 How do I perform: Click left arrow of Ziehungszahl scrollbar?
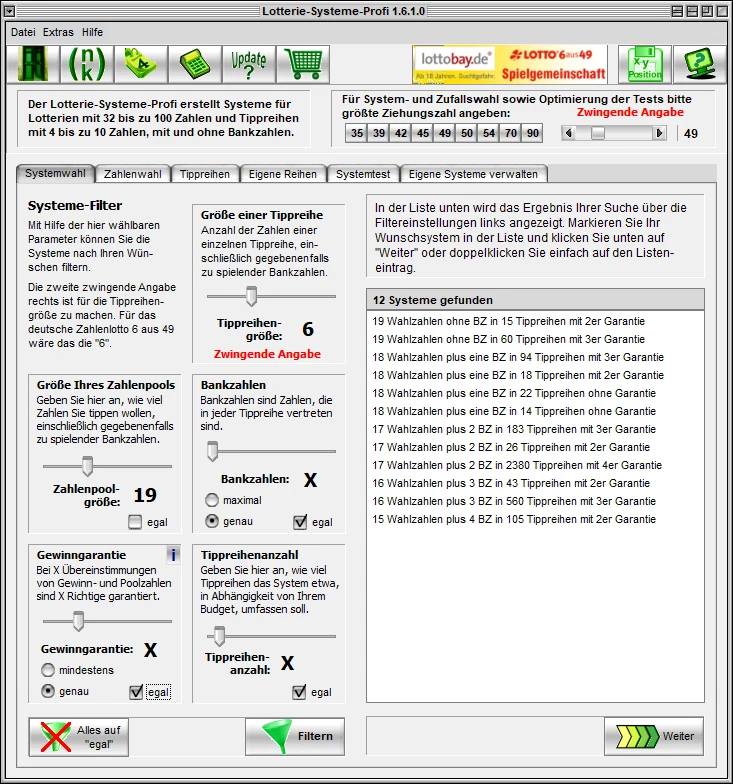tap(568, 133)
